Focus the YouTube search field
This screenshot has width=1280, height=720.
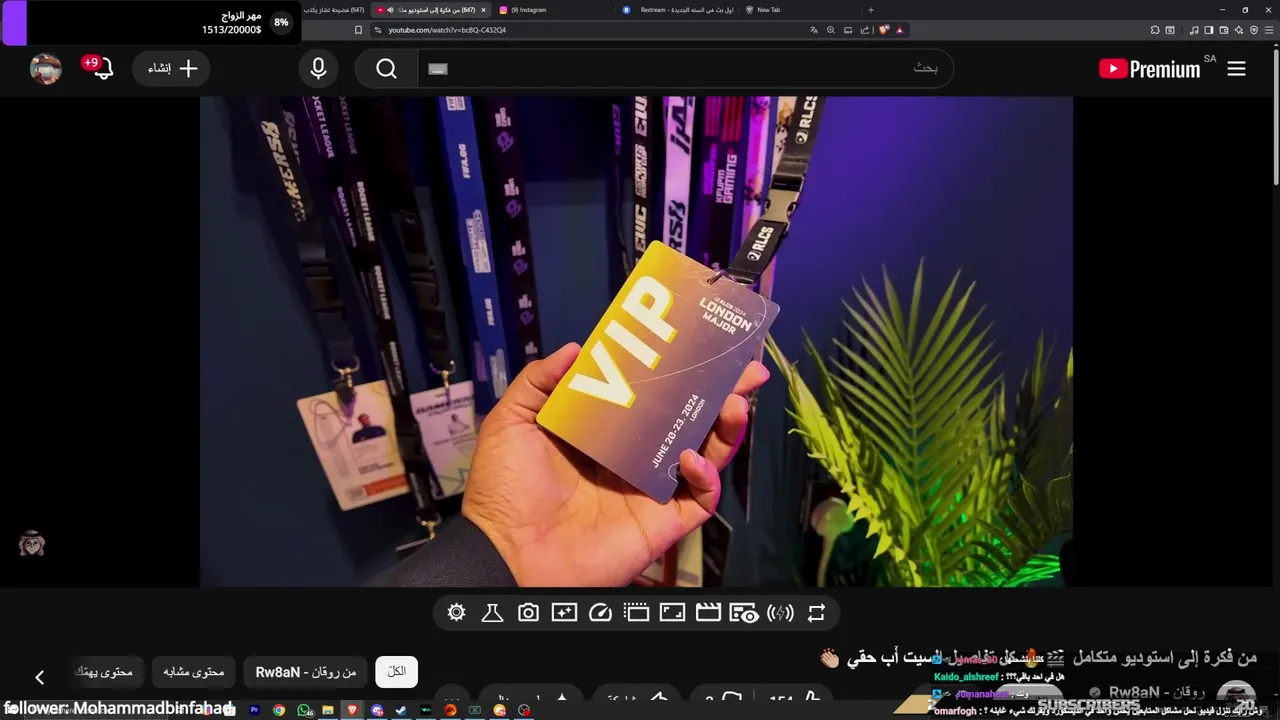click(685, 68)
